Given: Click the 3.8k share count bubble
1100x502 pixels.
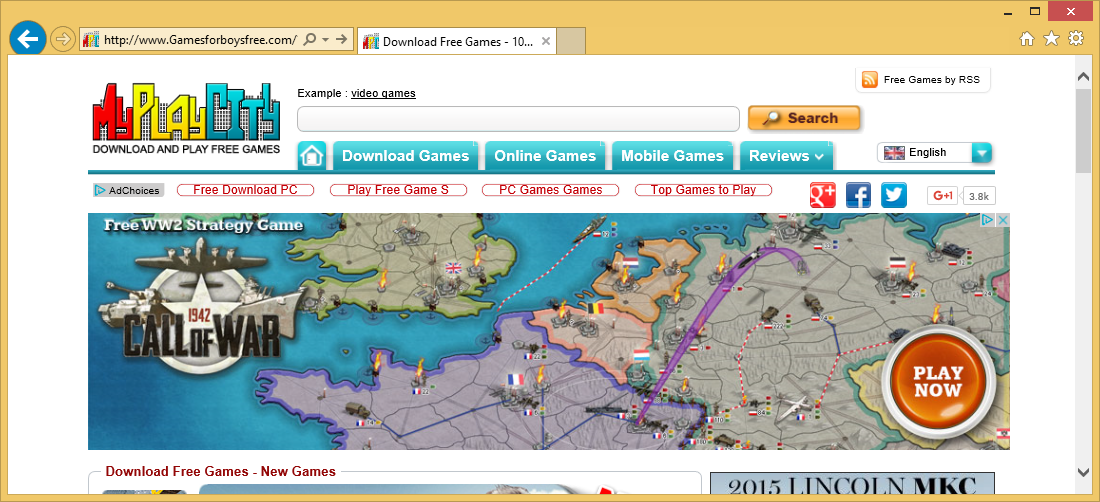Looking at the screenshot, I should [x=979, y=196].
